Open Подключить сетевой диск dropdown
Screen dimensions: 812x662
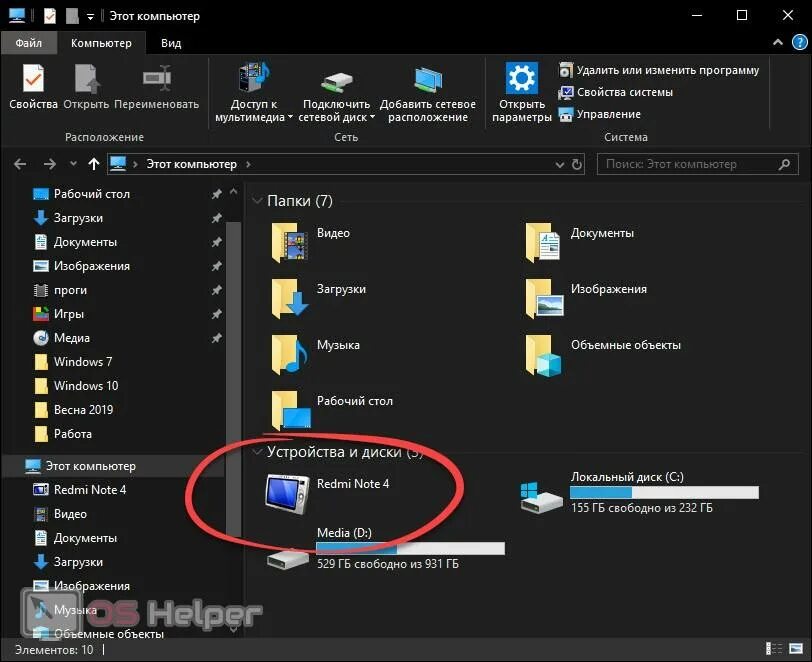pos(337,92)
